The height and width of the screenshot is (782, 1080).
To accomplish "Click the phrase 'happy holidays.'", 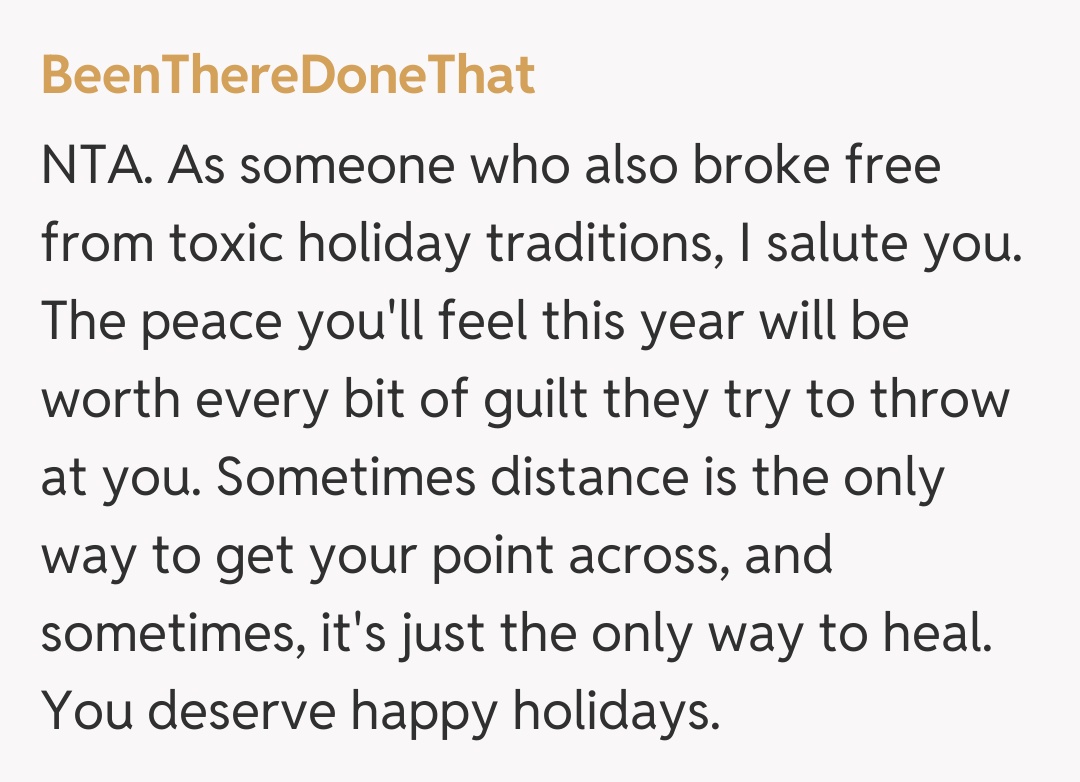I will coord(534,711).
